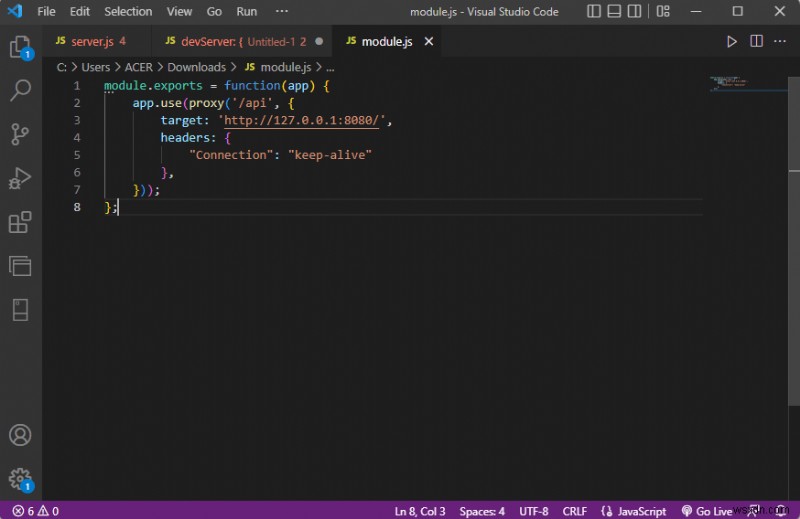Viewport: 800px width, 519px height.
Task: Open the Selection menu
Action: click(128, 12)
